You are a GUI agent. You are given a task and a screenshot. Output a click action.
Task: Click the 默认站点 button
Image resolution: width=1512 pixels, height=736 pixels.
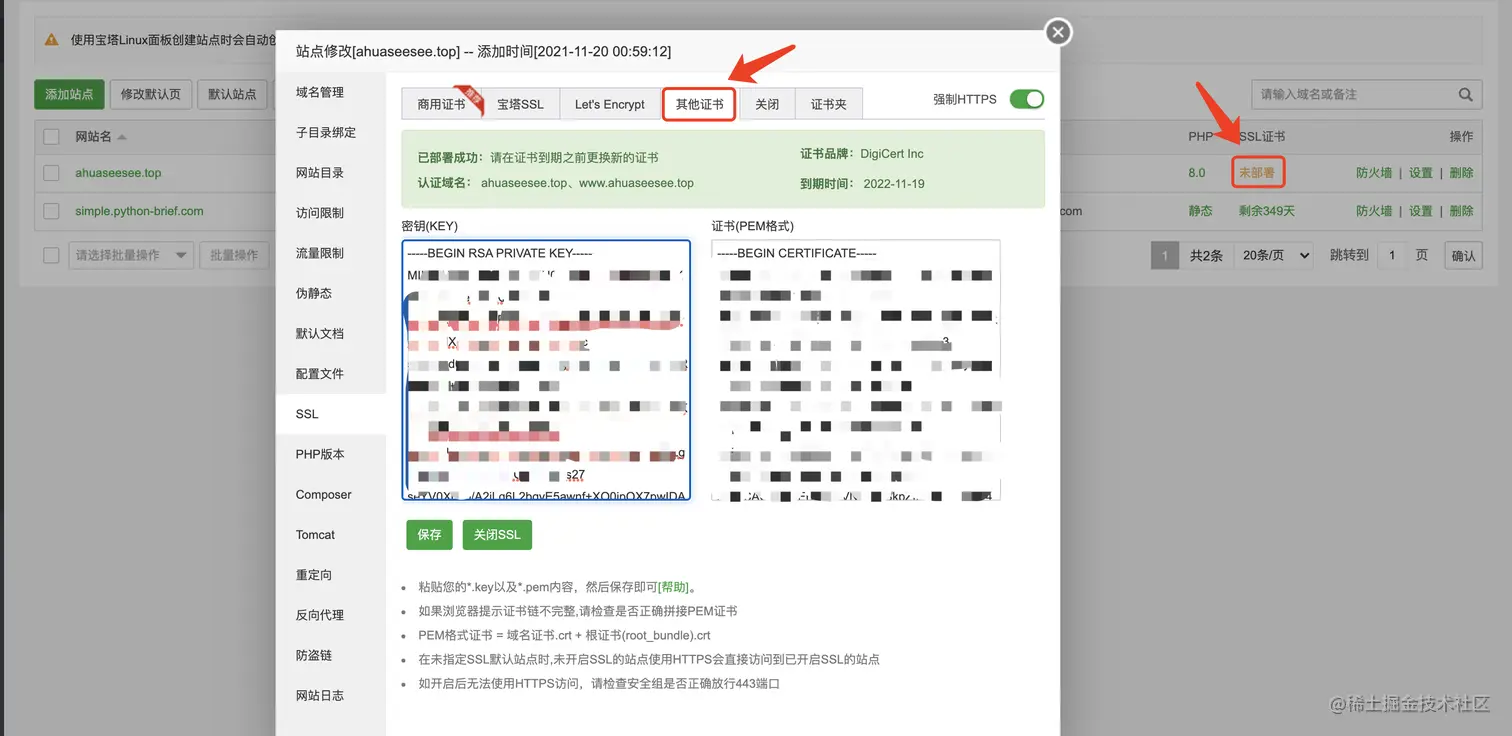(233, 94)
